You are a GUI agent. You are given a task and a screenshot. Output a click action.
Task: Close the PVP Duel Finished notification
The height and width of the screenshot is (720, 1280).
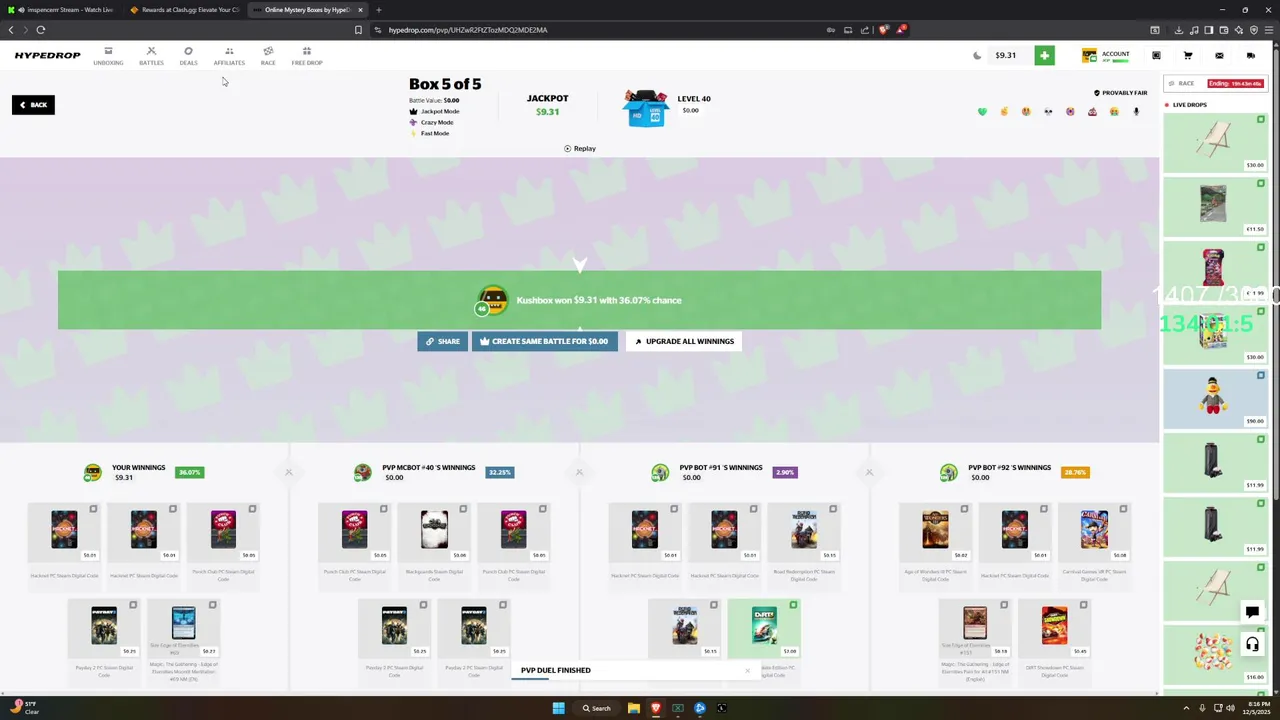[746, 670]
